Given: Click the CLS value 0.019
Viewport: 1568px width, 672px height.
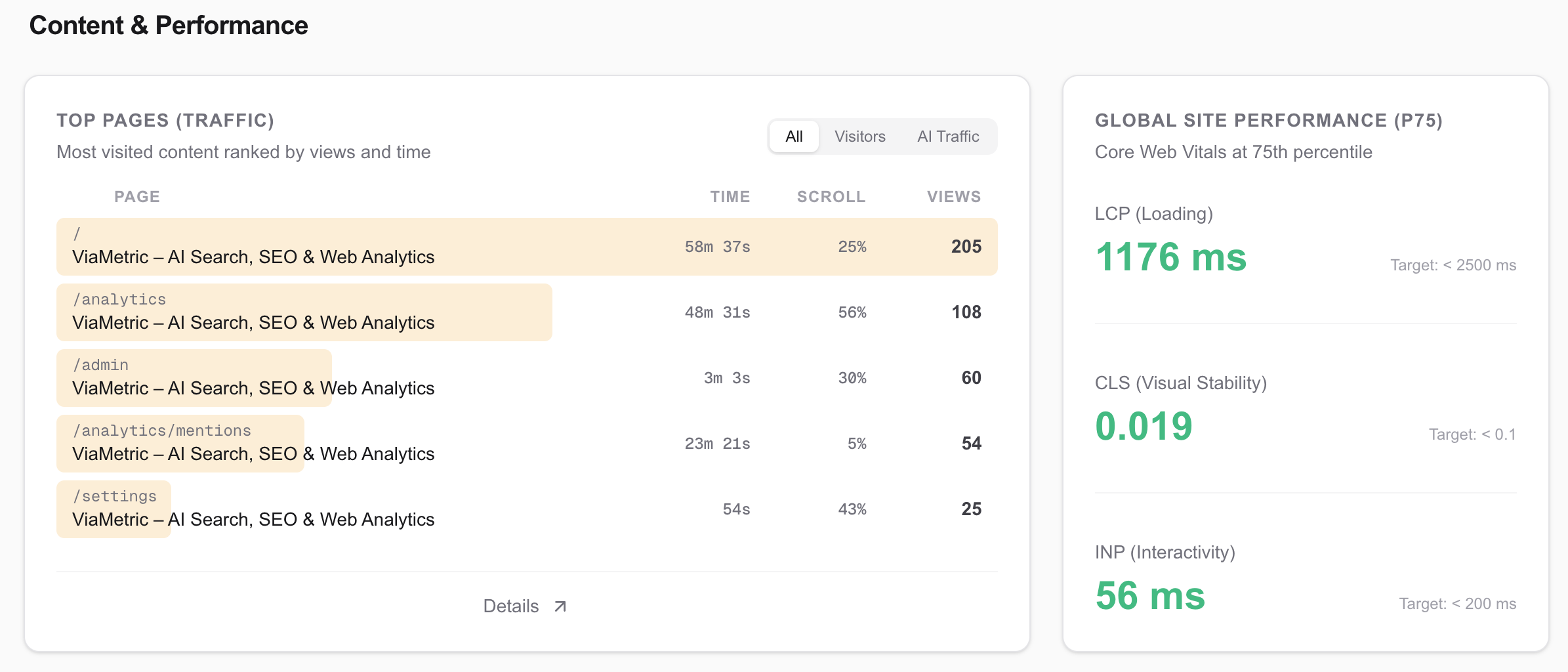Looking at the screenshot, I should tap(1144, 426).
